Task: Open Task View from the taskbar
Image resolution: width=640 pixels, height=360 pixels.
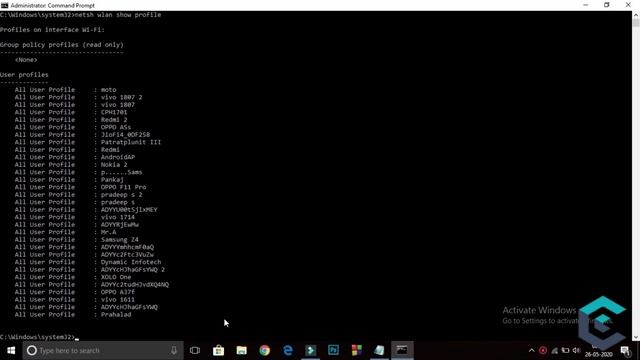Action: coord(195,350)
